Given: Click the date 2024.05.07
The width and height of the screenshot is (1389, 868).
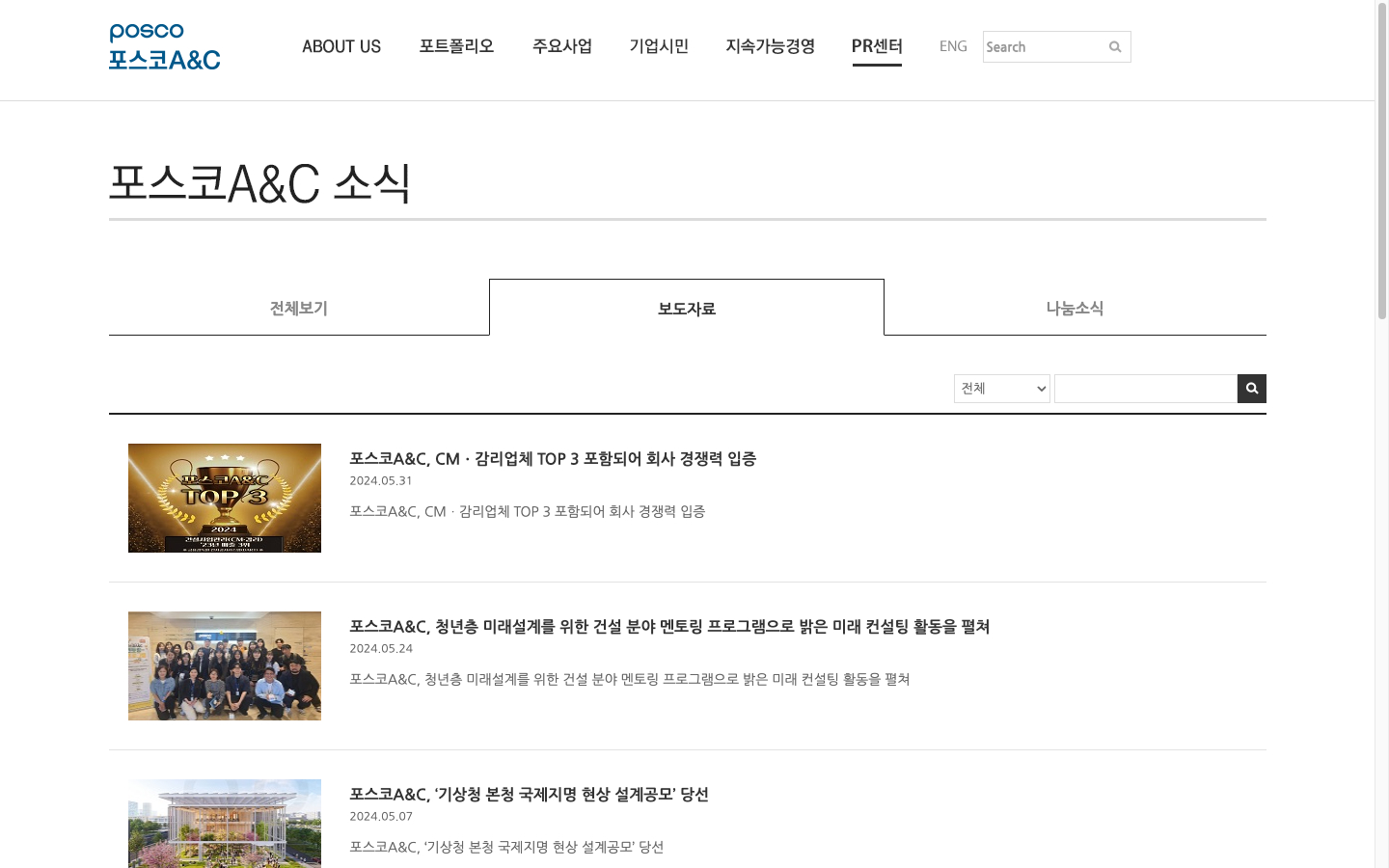Looking at the screenshot, I should 381,816.
